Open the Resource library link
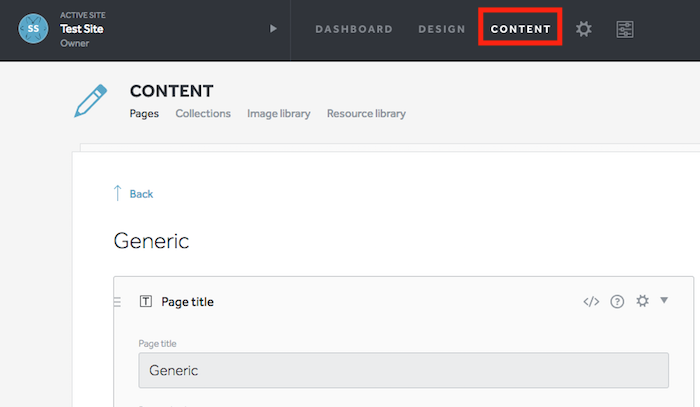Image resolution: width=700 pixels, height=407 pixels. [367, 114]
